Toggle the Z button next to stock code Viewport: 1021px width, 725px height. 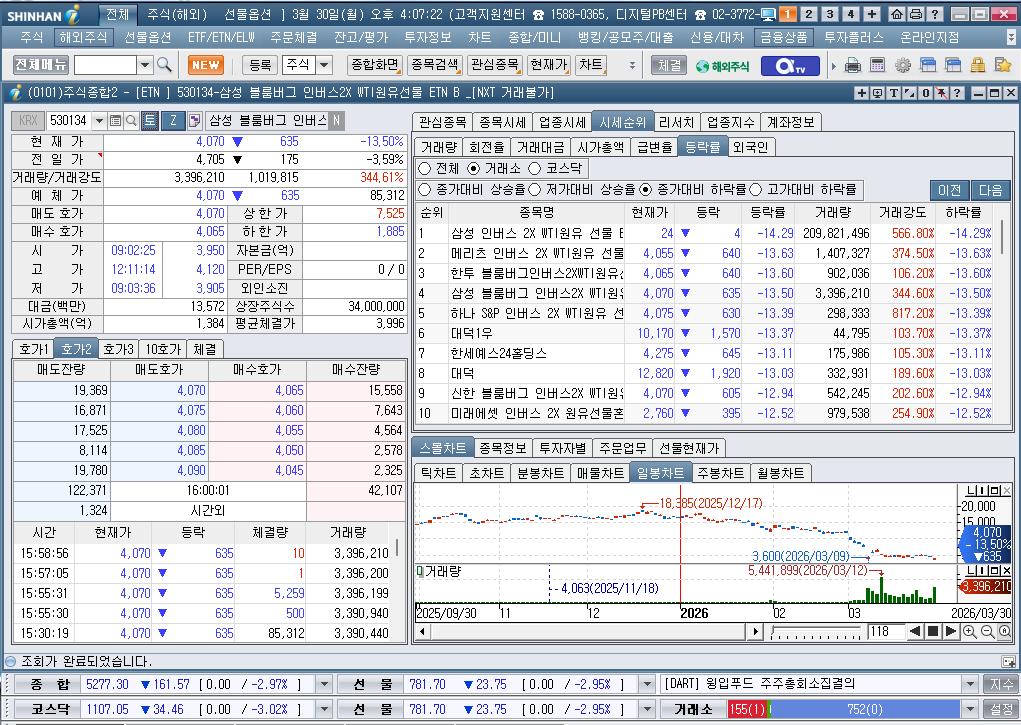(173, 121)
